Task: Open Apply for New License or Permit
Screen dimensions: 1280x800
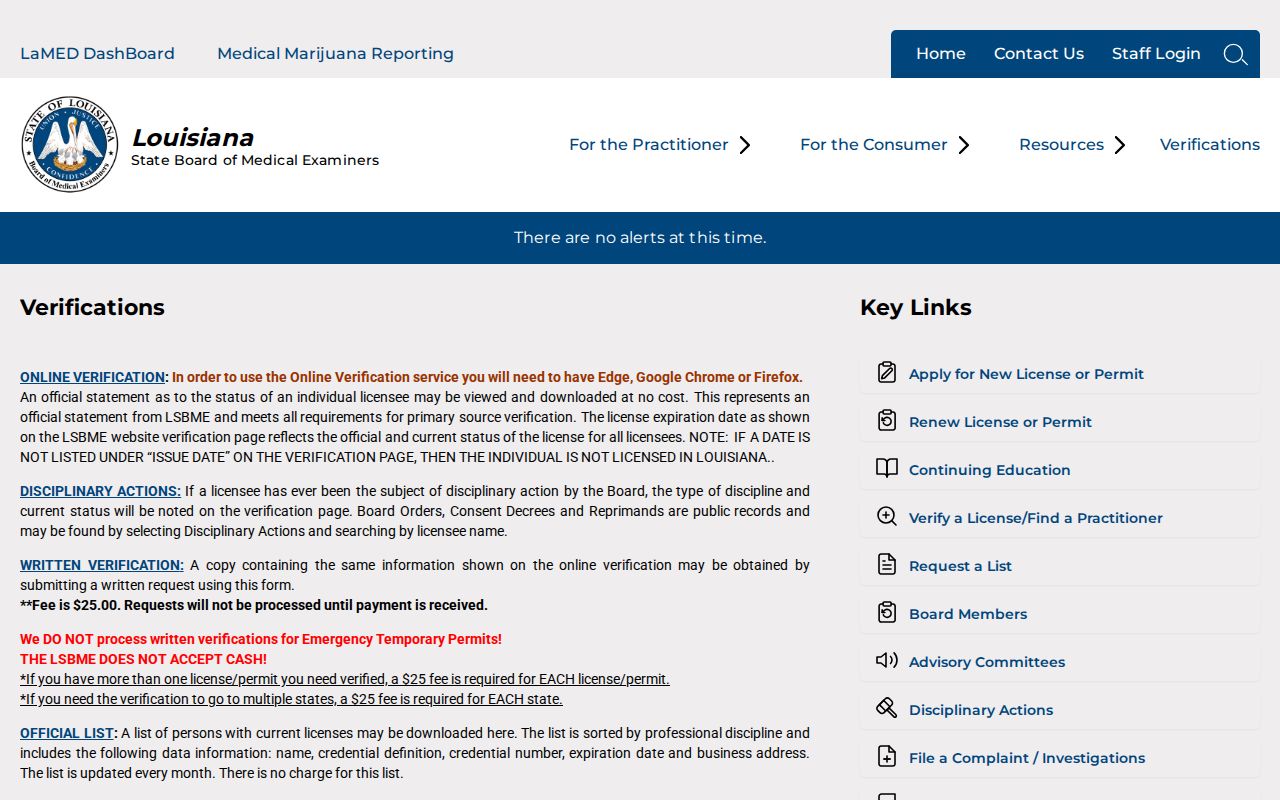Action: tap(1026, 374)
